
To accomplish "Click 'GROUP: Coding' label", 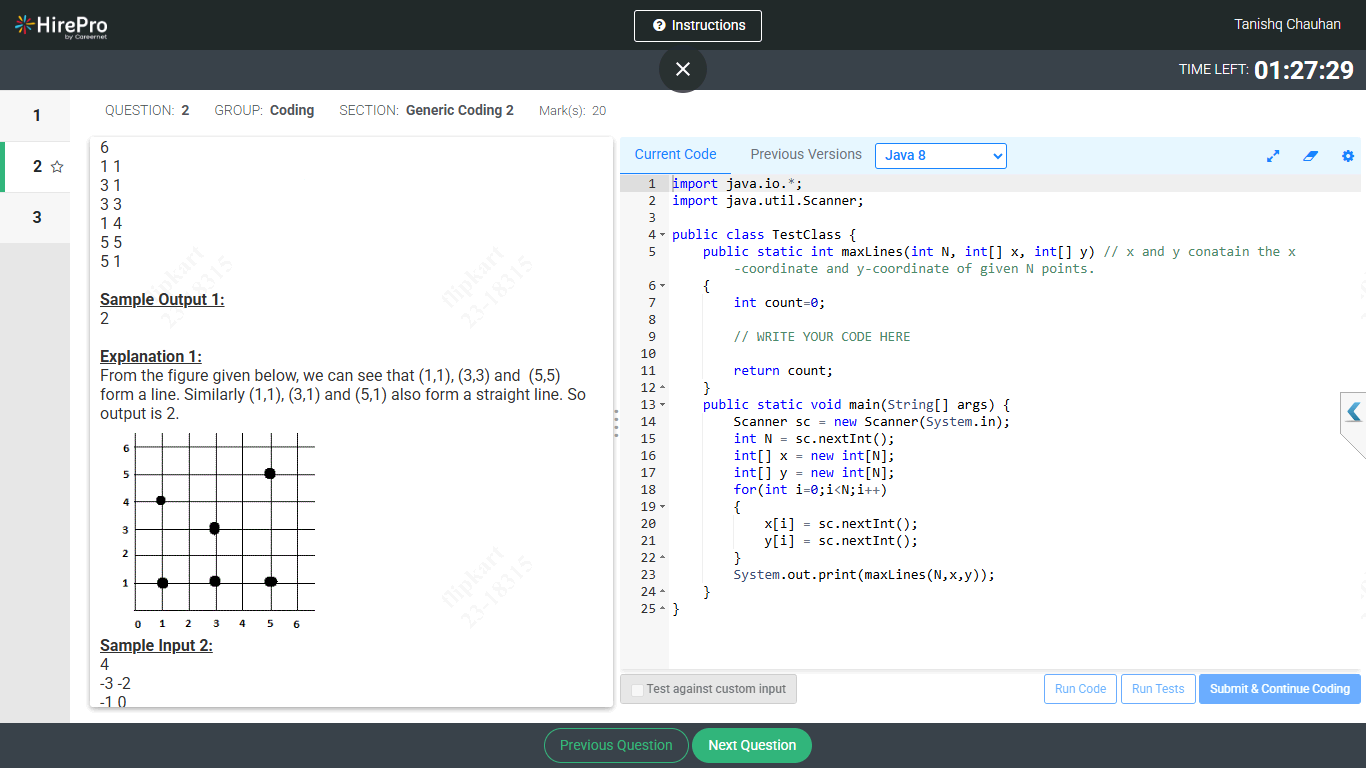I will [264, 111].
